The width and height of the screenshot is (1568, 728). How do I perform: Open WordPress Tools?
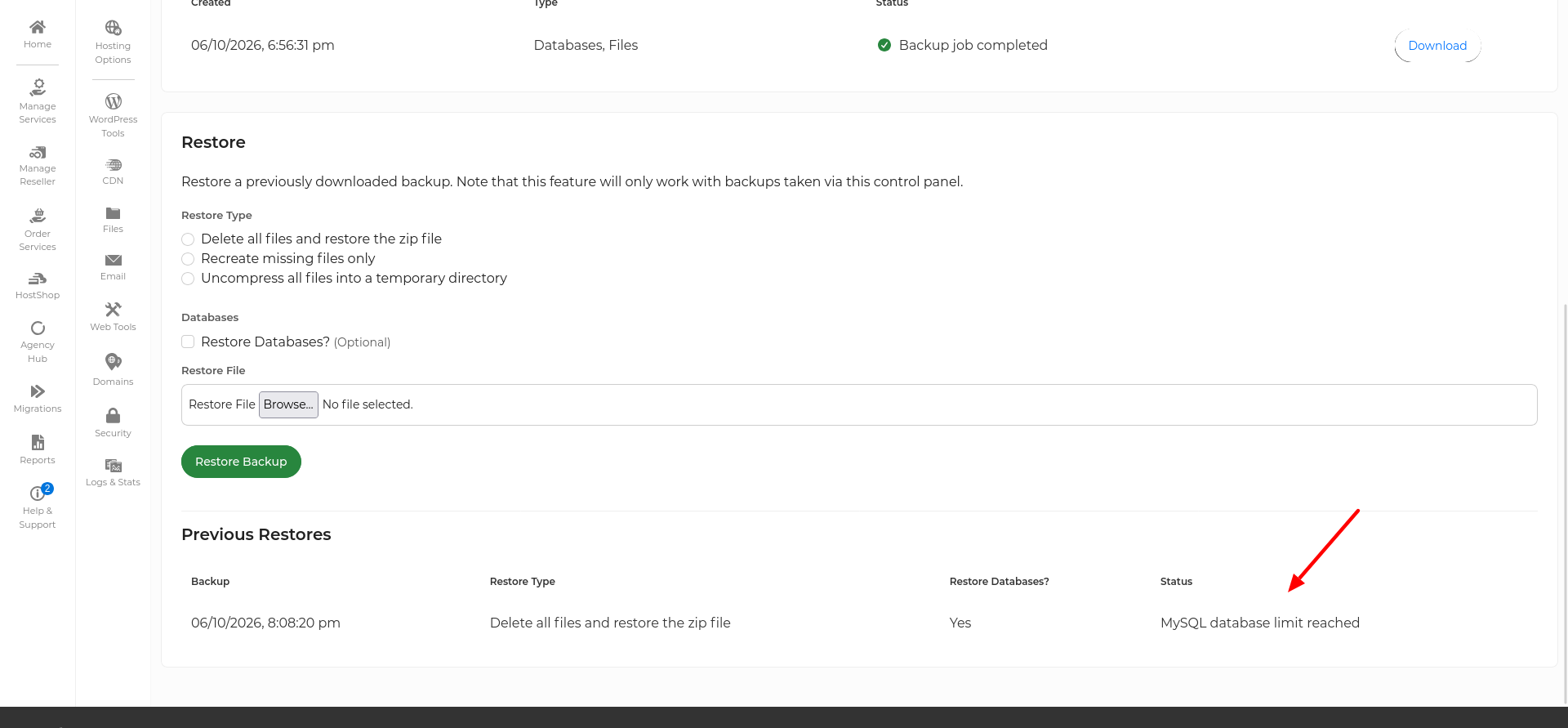click(113, 115)
